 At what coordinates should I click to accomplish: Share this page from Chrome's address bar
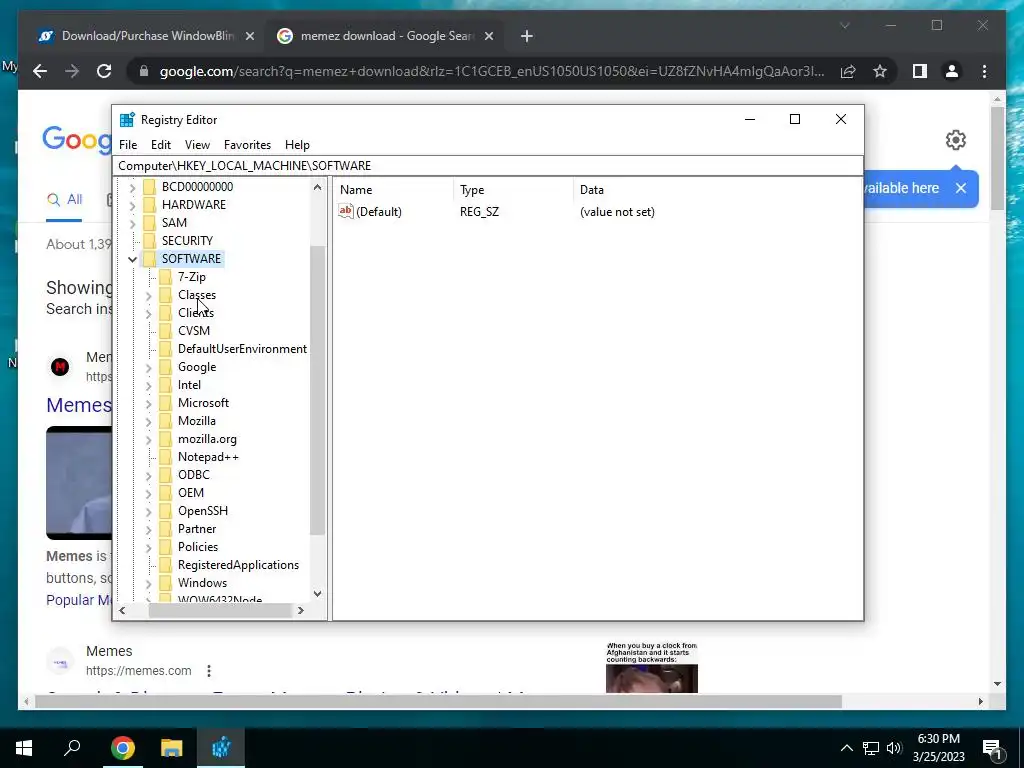coord(848,71)
